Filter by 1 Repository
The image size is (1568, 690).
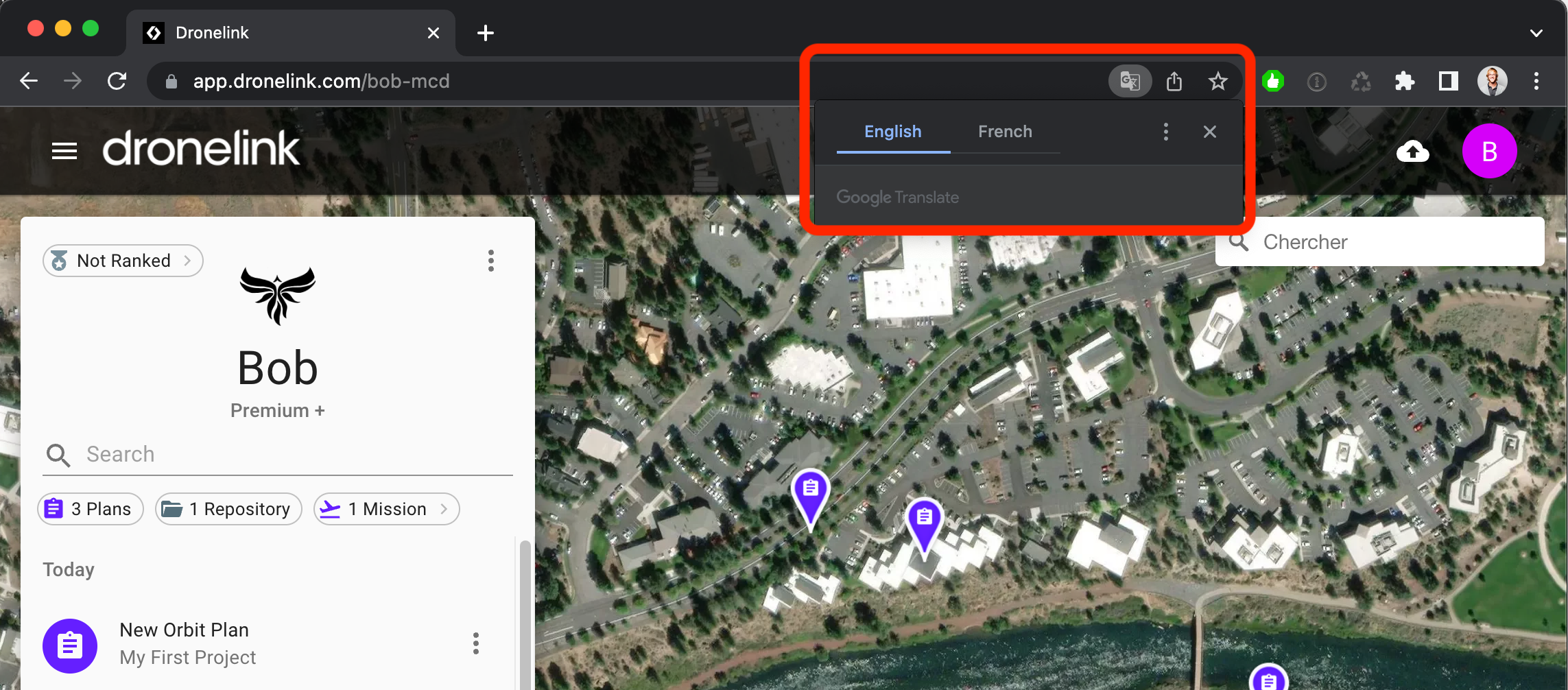(228, 509)
